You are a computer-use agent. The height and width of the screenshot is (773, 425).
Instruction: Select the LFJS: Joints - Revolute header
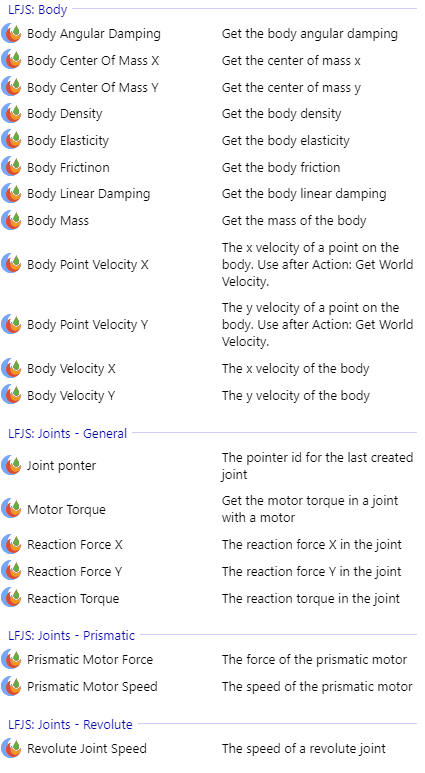click(x=71, y=725)
